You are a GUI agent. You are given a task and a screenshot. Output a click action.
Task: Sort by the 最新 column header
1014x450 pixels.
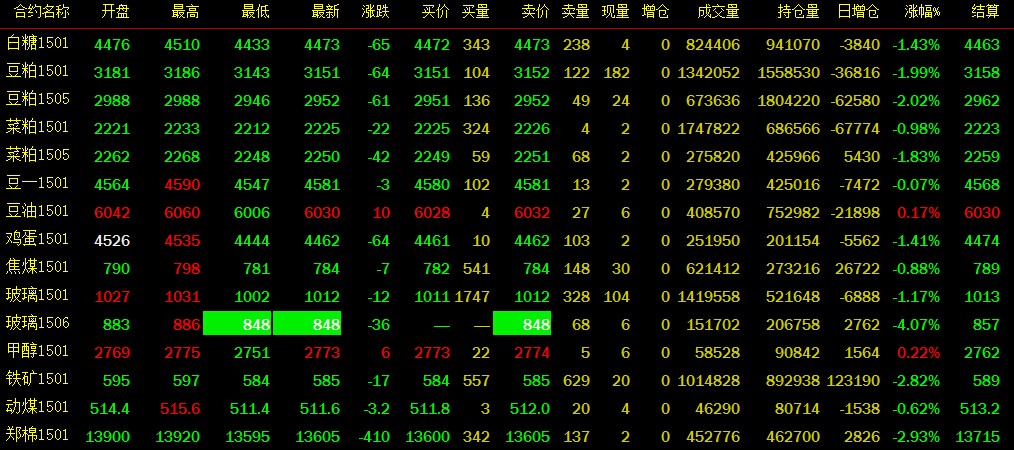coord(325,12)
